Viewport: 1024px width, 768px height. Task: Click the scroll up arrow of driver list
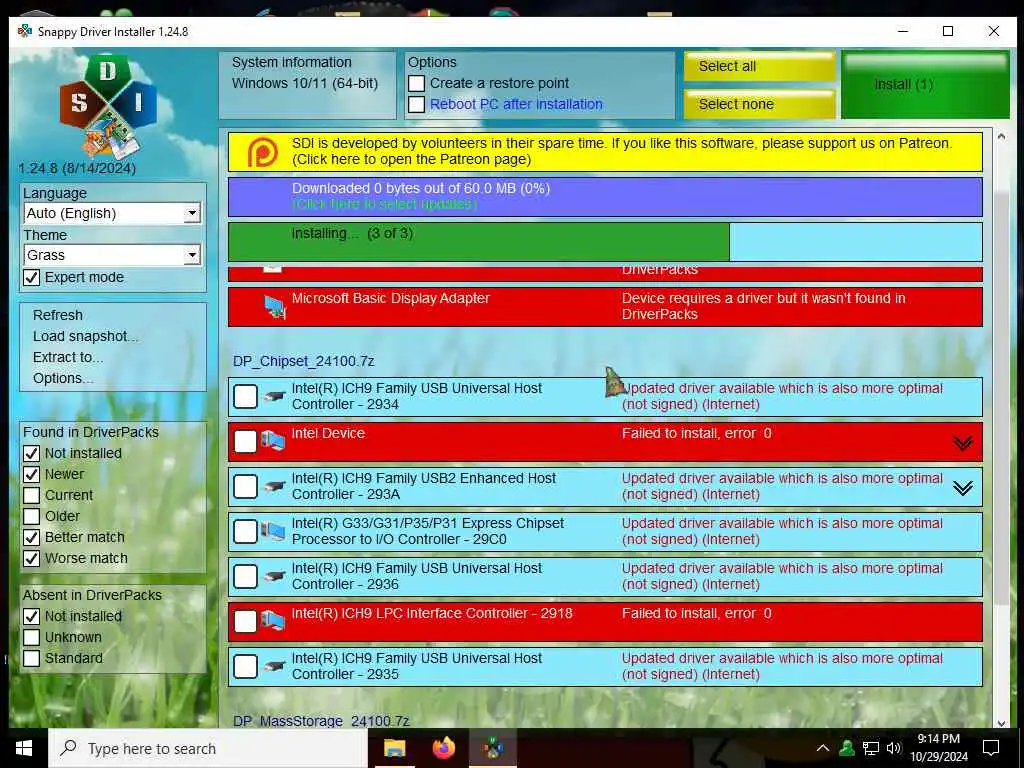click(1002, 137)
